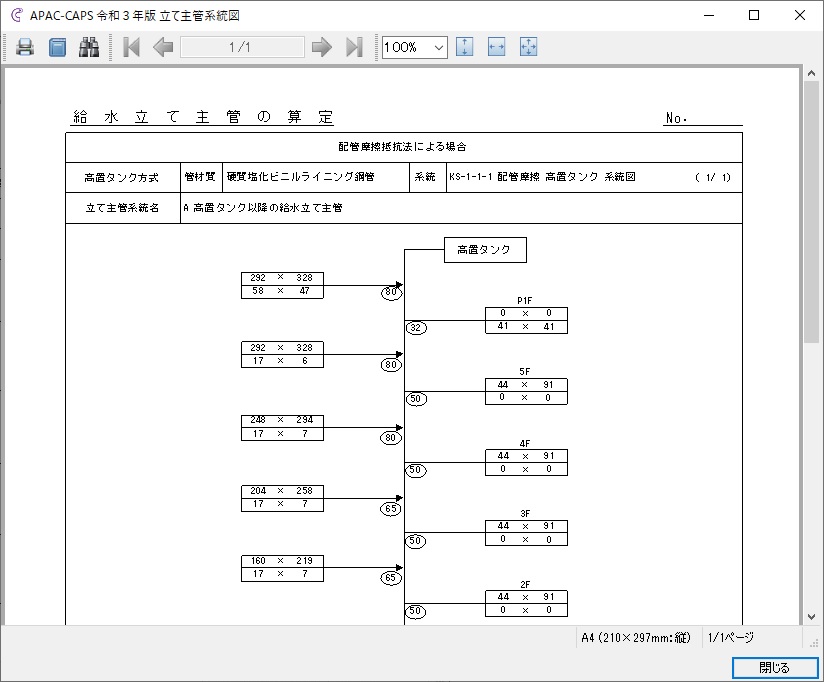Click the page number field 1/1
Viewport: 824px width, 682px height.
[x=242, y=47]
